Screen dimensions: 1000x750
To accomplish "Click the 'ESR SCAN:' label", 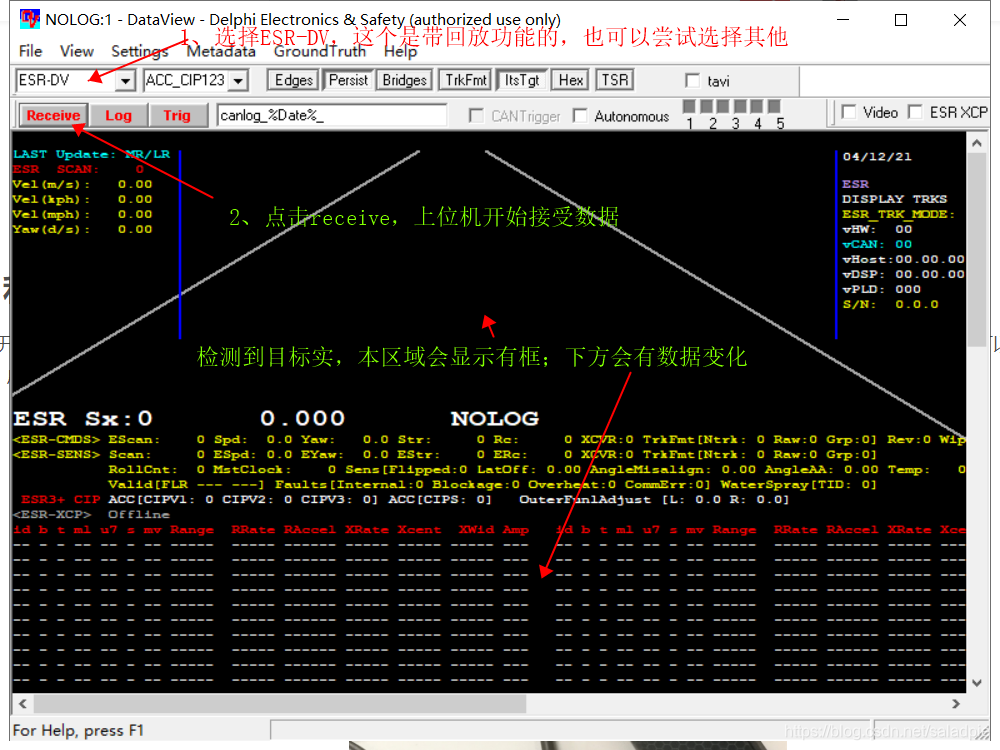I will coord(56,169).
